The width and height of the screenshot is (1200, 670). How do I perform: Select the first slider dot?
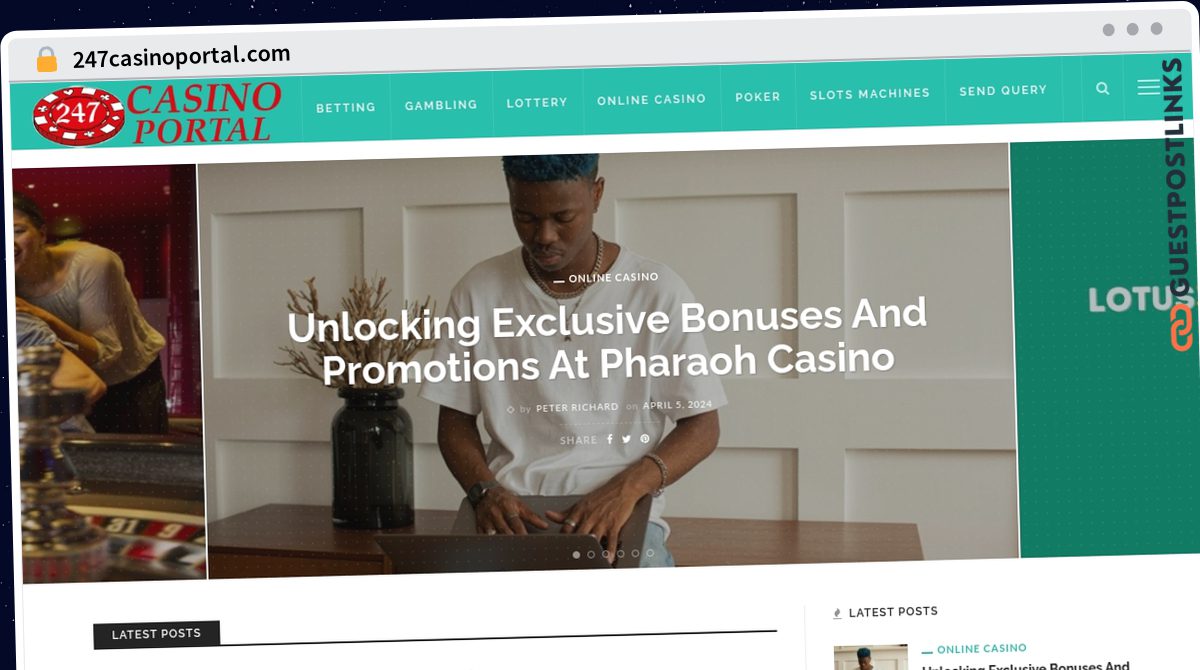576,554
